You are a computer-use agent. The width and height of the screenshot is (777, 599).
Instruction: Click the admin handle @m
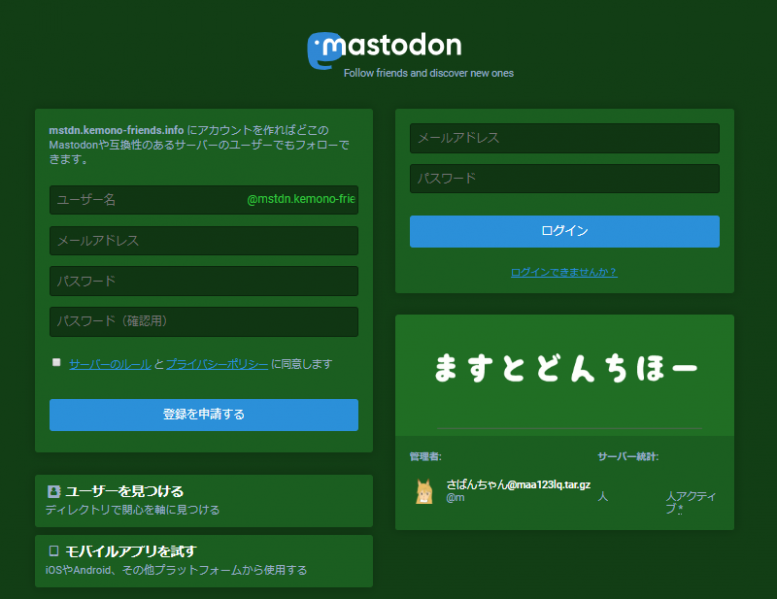click(x=455, y=497)
